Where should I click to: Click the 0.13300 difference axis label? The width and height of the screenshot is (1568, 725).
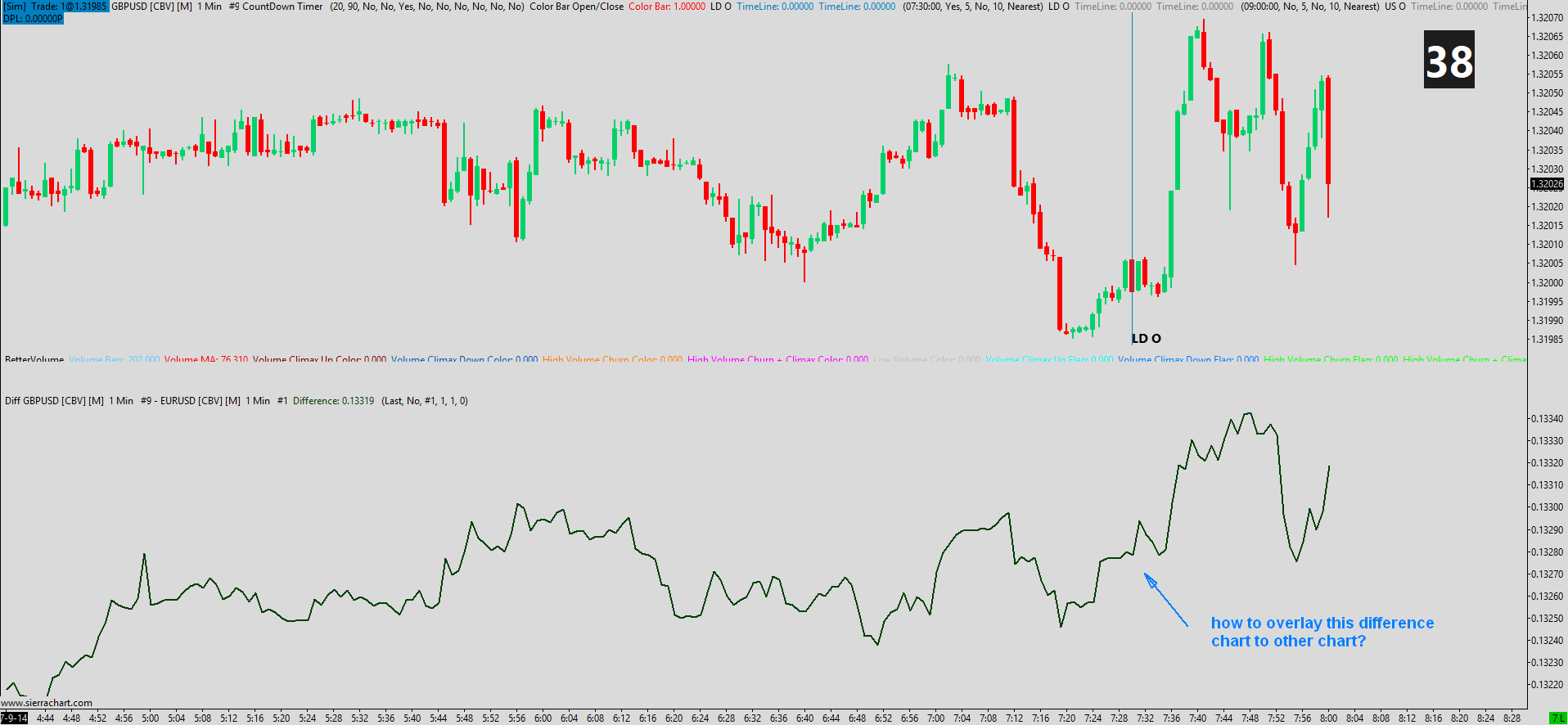[x=1547, y=507]
